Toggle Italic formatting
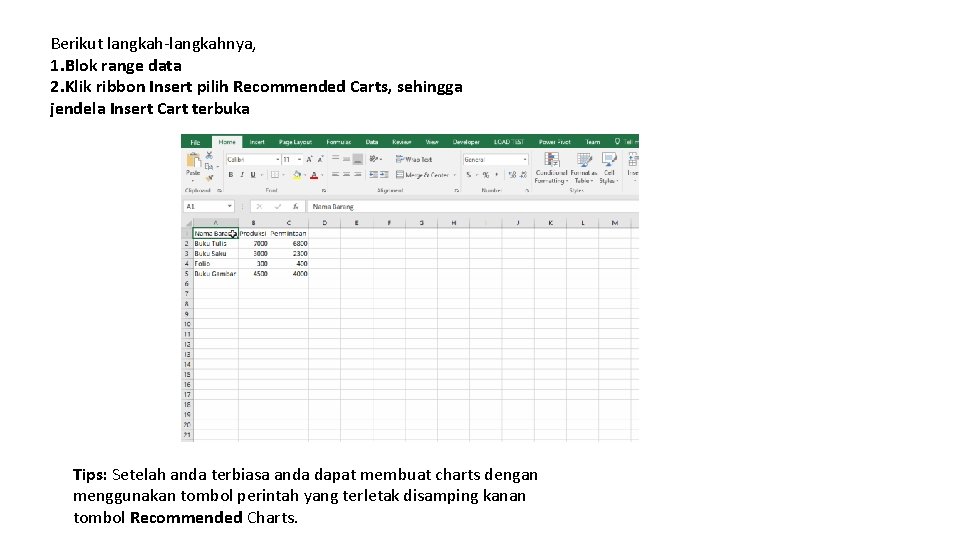Image resolution: width=960 pixels, height=540 pixels. coord(242,174)
